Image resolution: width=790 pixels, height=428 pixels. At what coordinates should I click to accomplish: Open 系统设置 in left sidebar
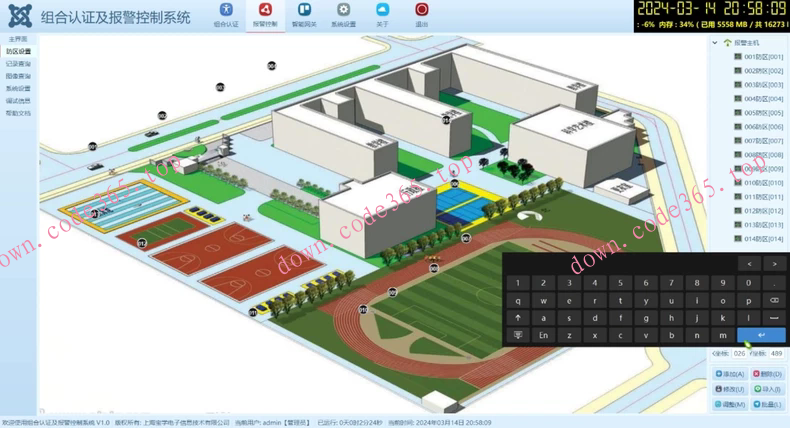click(x=18, y=88)
